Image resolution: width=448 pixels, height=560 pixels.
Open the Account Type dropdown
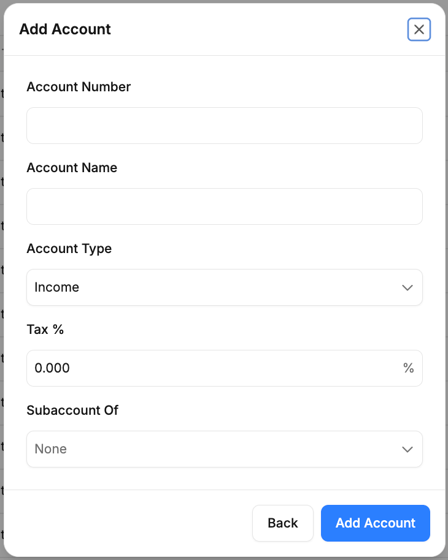coord(224,288)
